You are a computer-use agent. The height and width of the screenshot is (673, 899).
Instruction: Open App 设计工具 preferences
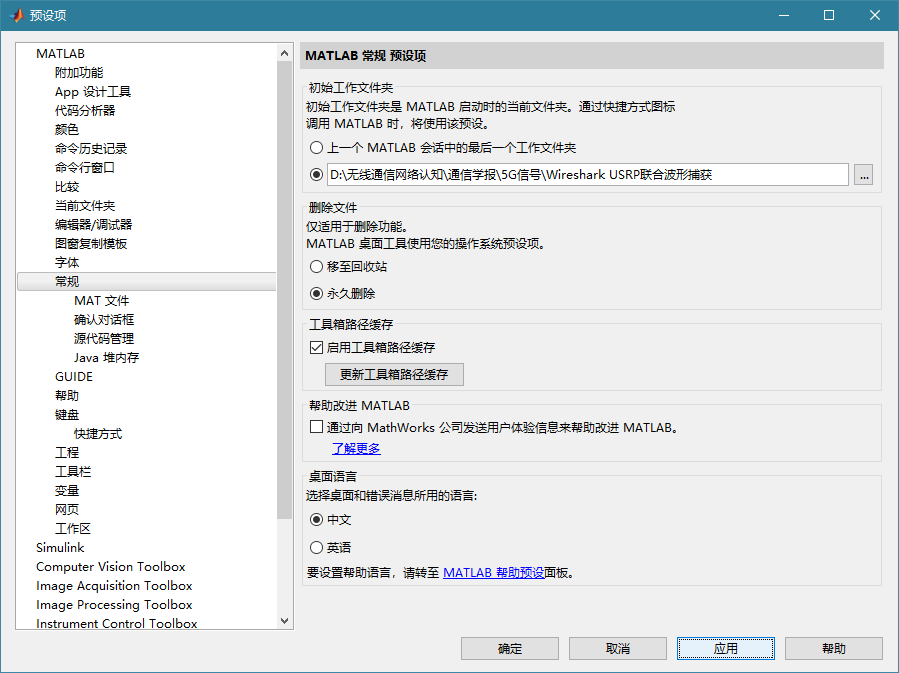coord(93,92)
